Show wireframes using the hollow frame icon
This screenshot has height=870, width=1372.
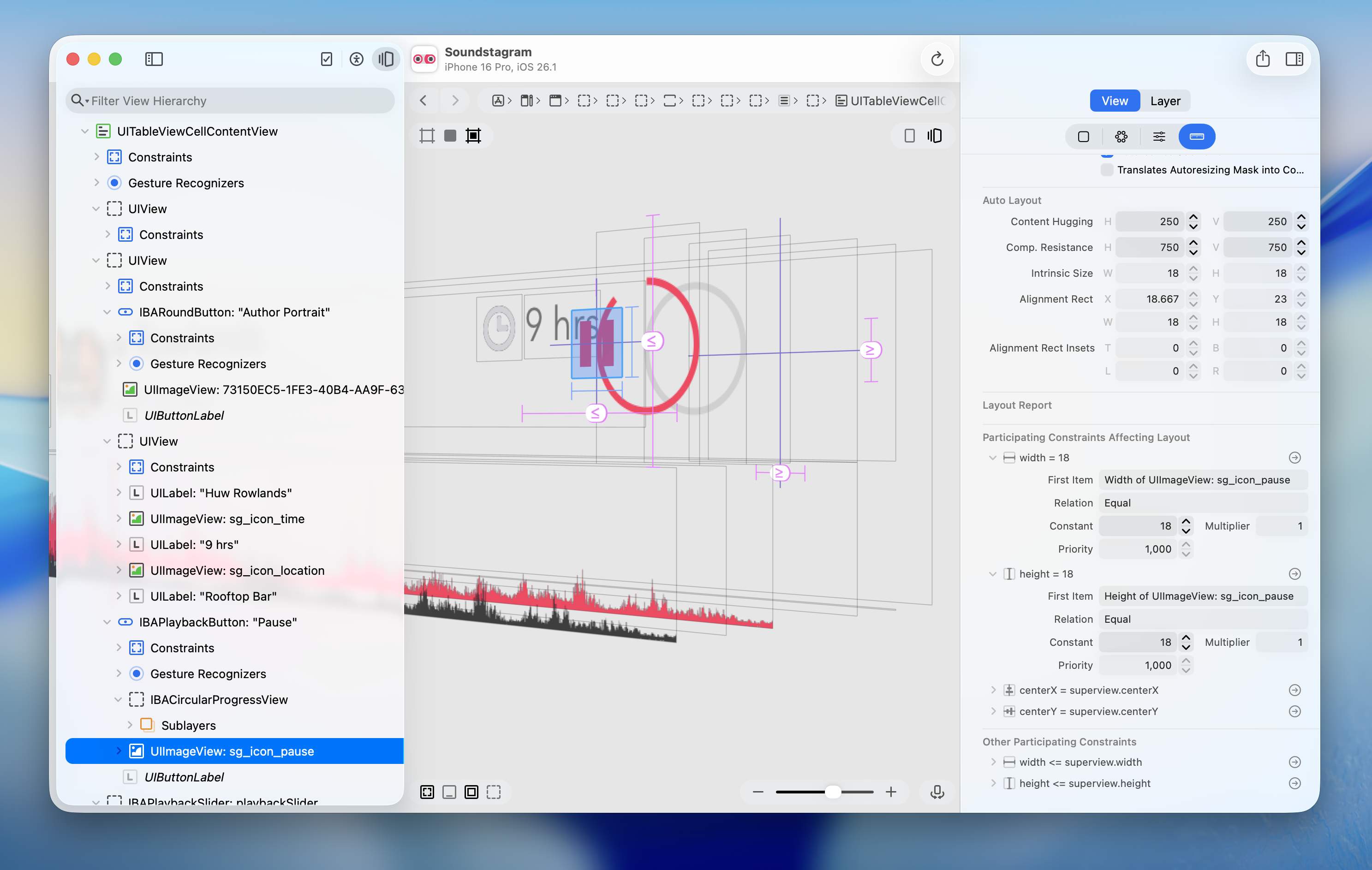point(427,136)
